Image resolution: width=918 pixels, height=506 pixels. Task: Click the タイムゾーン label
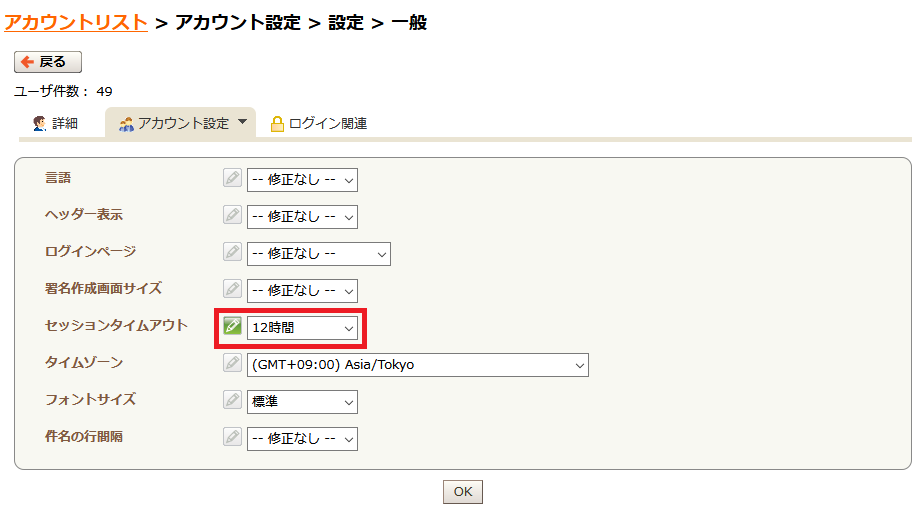coord(84,362)
